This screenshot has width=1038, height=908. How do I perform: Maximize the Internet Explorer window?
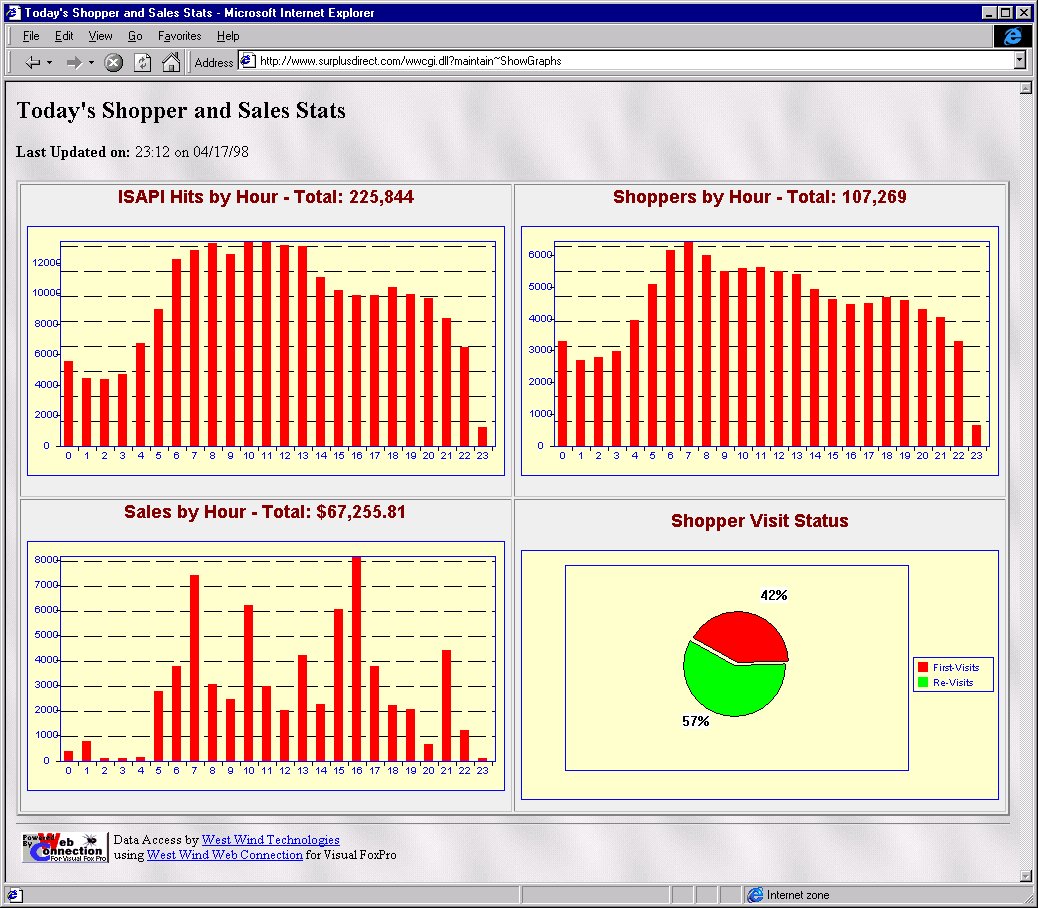coord(1005,13)
